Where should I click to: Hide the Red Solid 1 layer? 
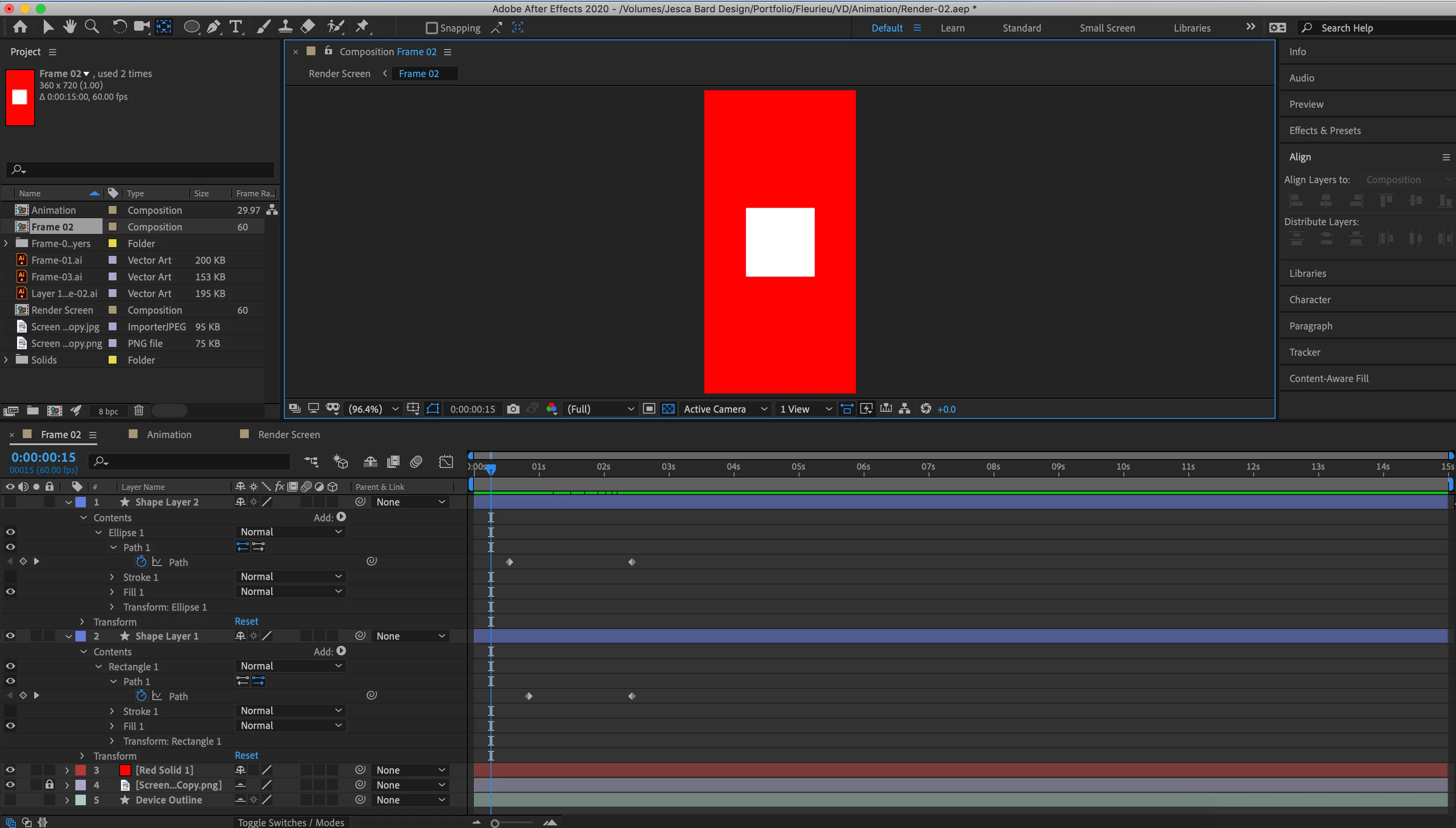click(10, 770)
